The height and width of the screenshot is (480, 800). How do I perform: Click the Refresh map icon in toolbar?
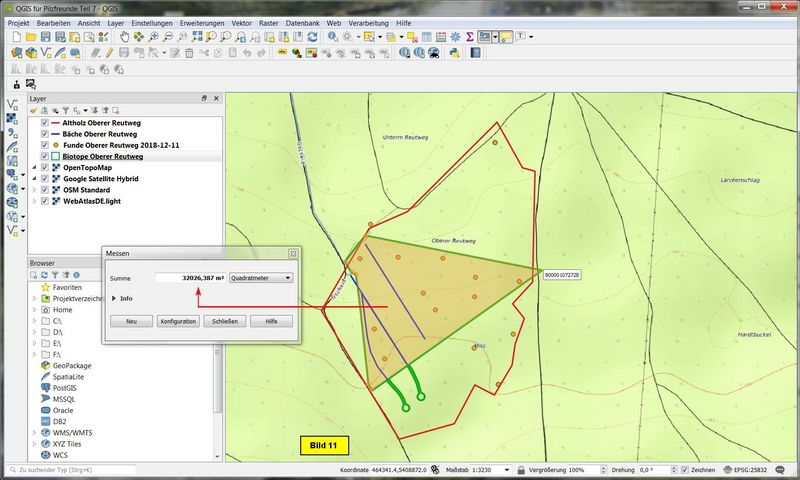(x=313, y=37)
